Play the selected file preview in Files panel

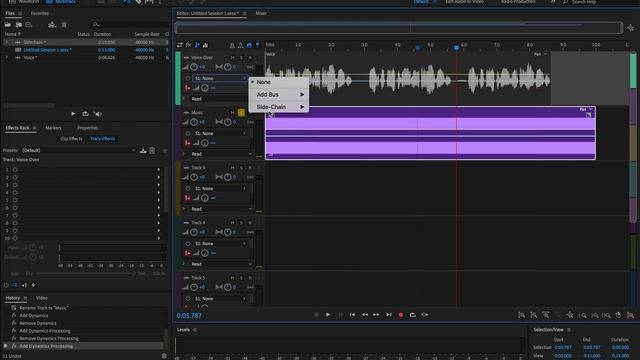coord(73,114)
